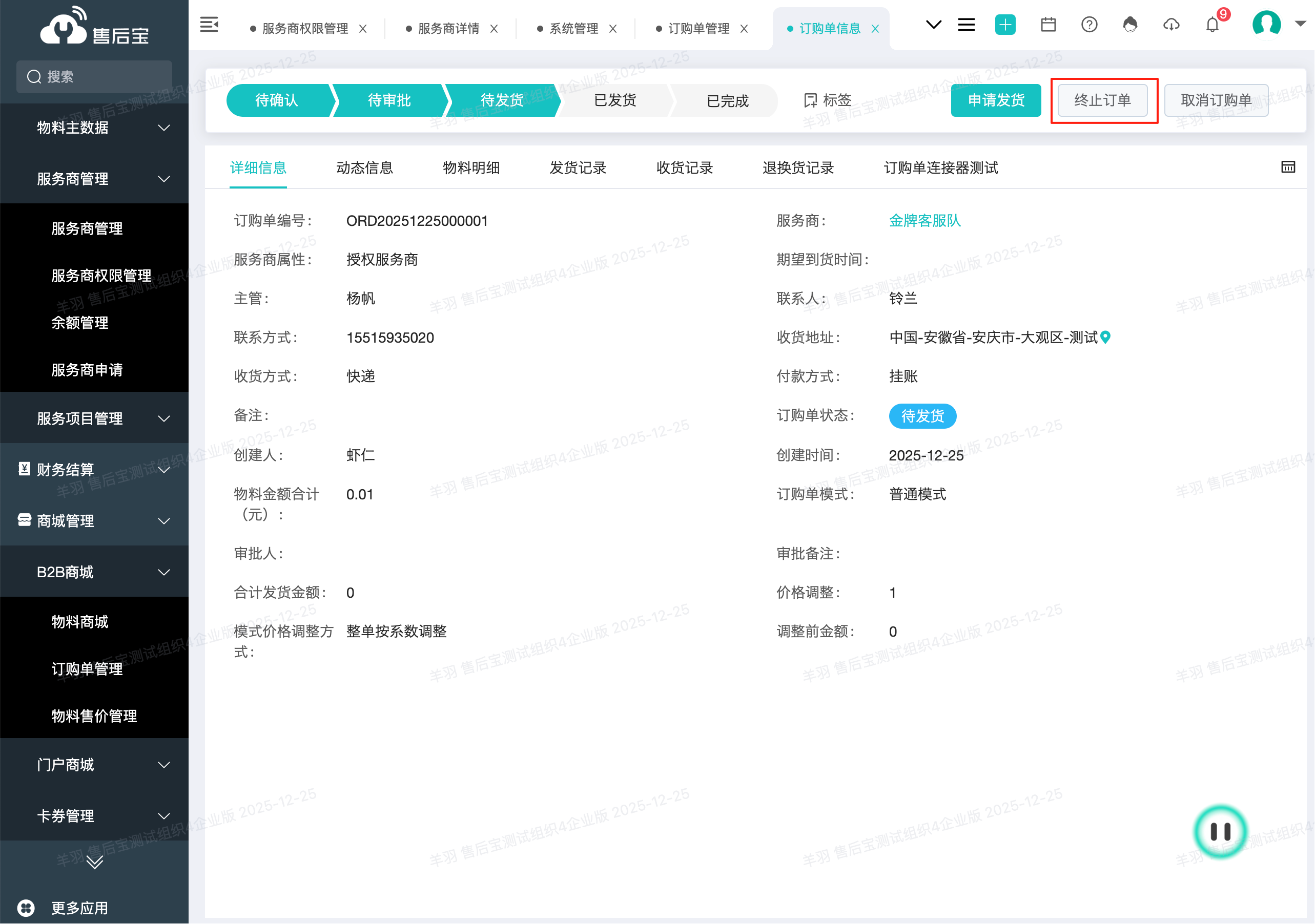
Task: Click the green plus quick-create icon
Action: pyautogui.click(x=1005, y=25)
